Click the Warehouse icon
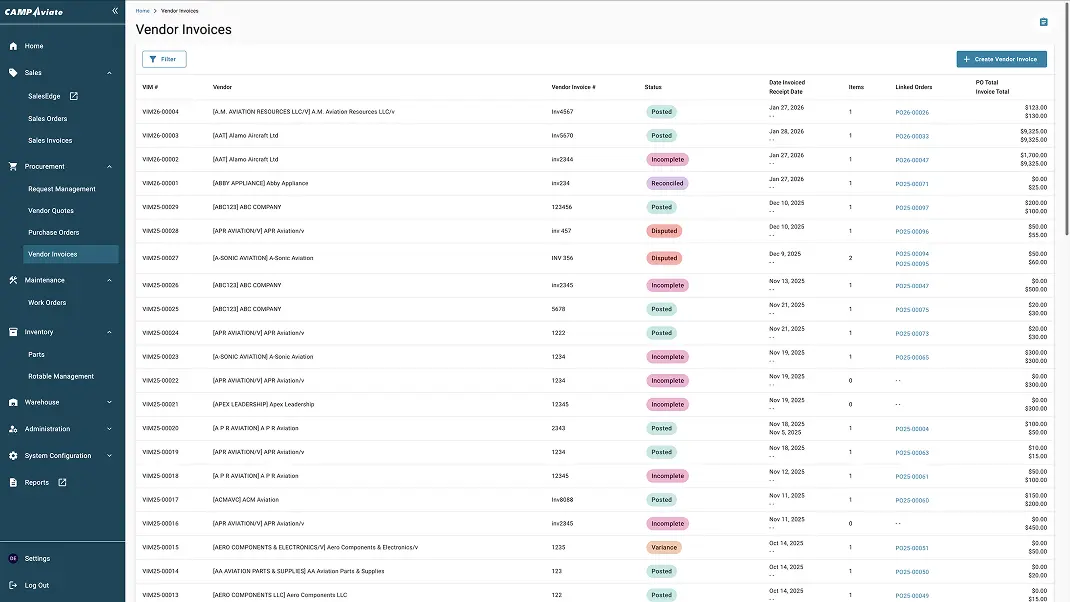This screenshot has width=1070, height=602. tap(13, 403)
